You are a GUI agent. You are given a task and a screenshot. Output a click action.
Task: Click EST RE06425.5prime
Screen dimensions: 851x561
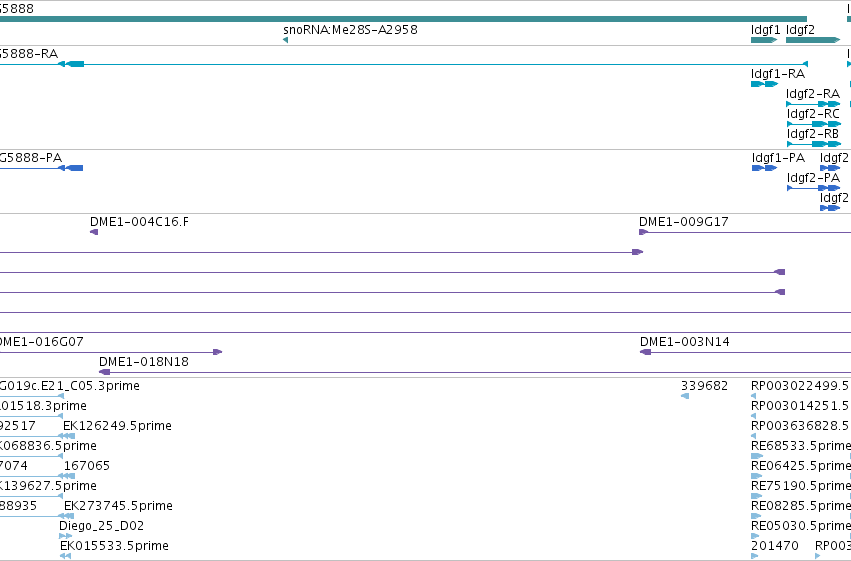click(x=801, y=466)
